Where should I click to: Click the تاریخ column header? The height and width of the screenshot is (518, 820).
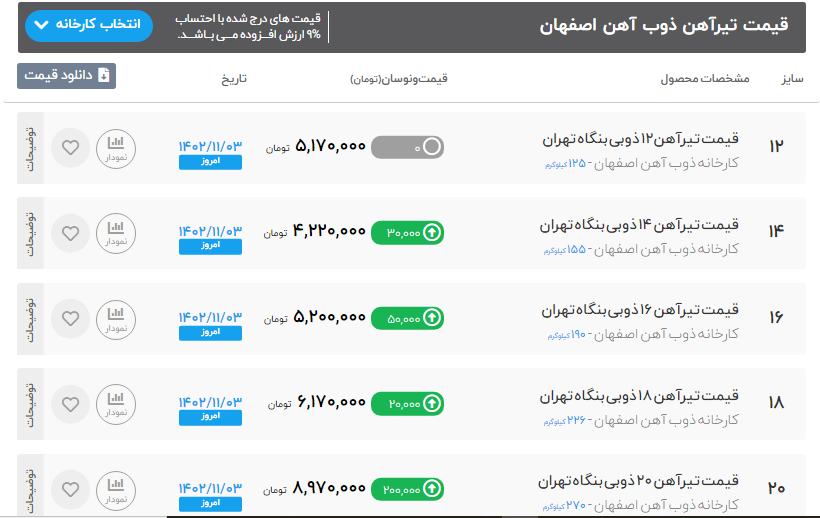coord(233,78)
